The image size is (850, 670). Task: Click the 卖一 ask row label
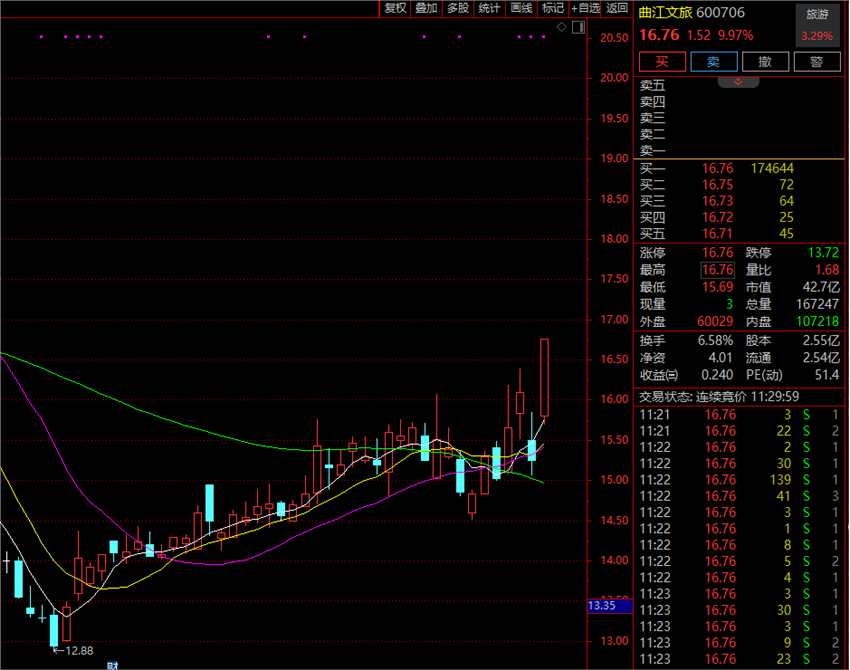coord(652,151)
